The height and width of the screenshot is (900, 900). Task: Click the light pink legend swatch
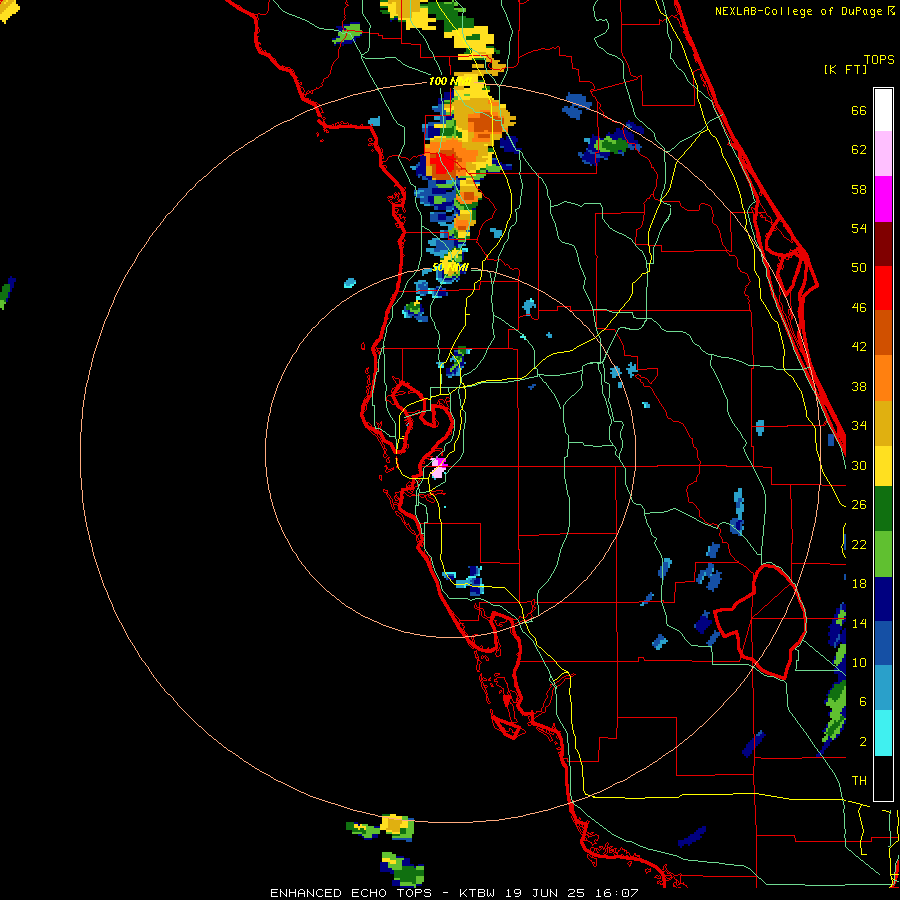[x=883, y=154]
